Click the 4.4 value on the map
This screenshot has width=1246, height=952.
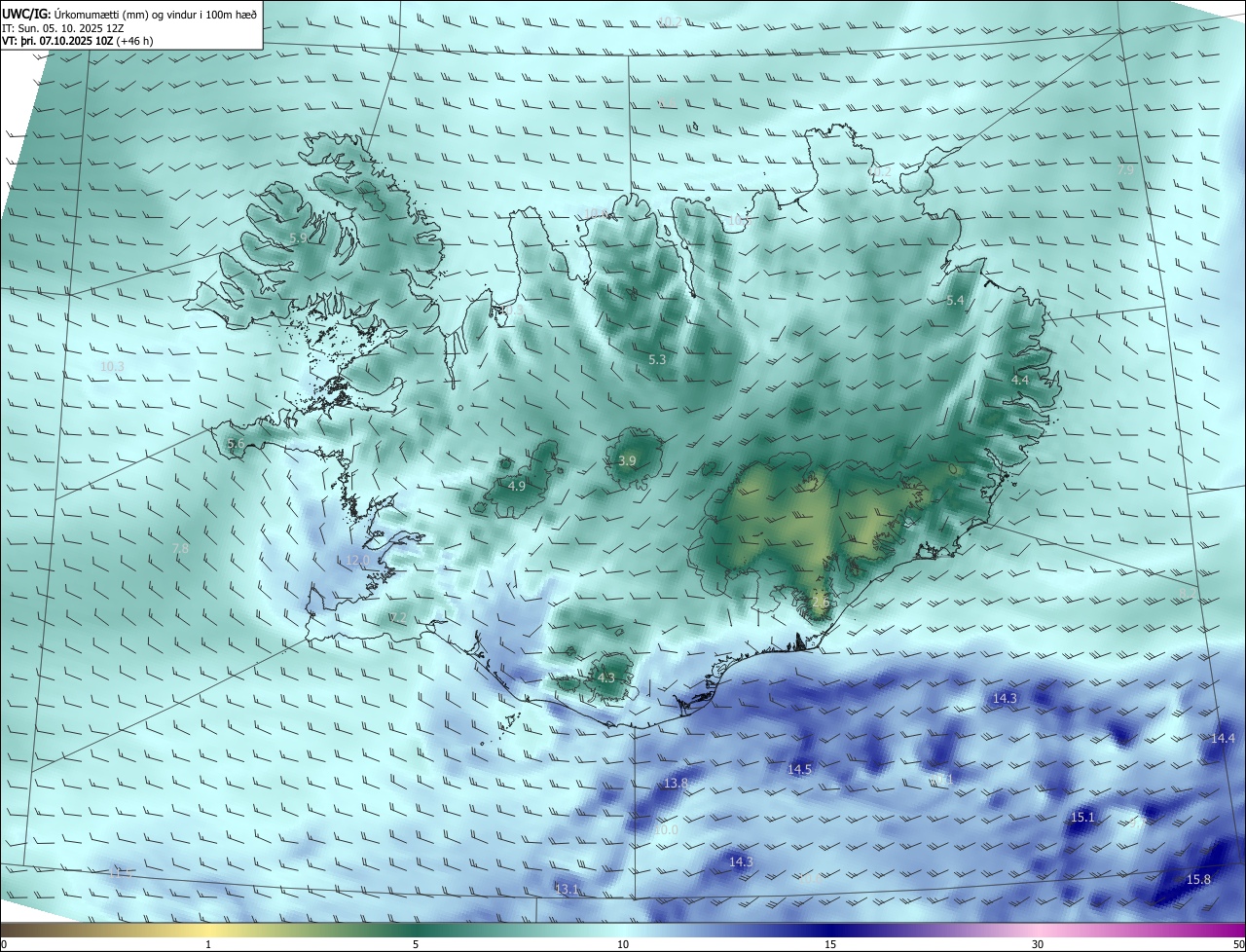point(1020,380)
